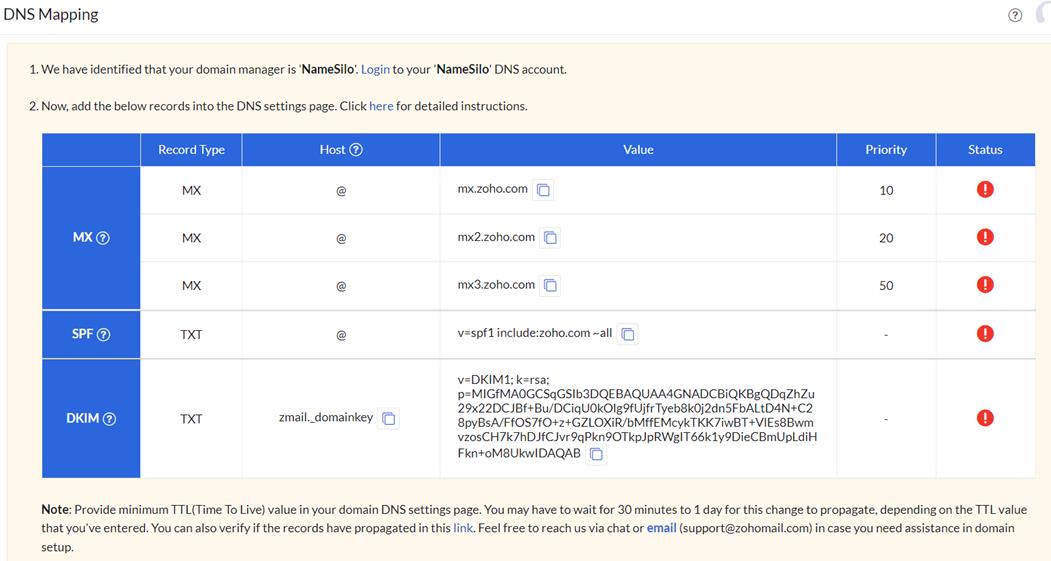Open the 'here' detailed instructions link
Image resolution: width=1051 pixels, height=561 pixels.
click(x=381, y=106)
